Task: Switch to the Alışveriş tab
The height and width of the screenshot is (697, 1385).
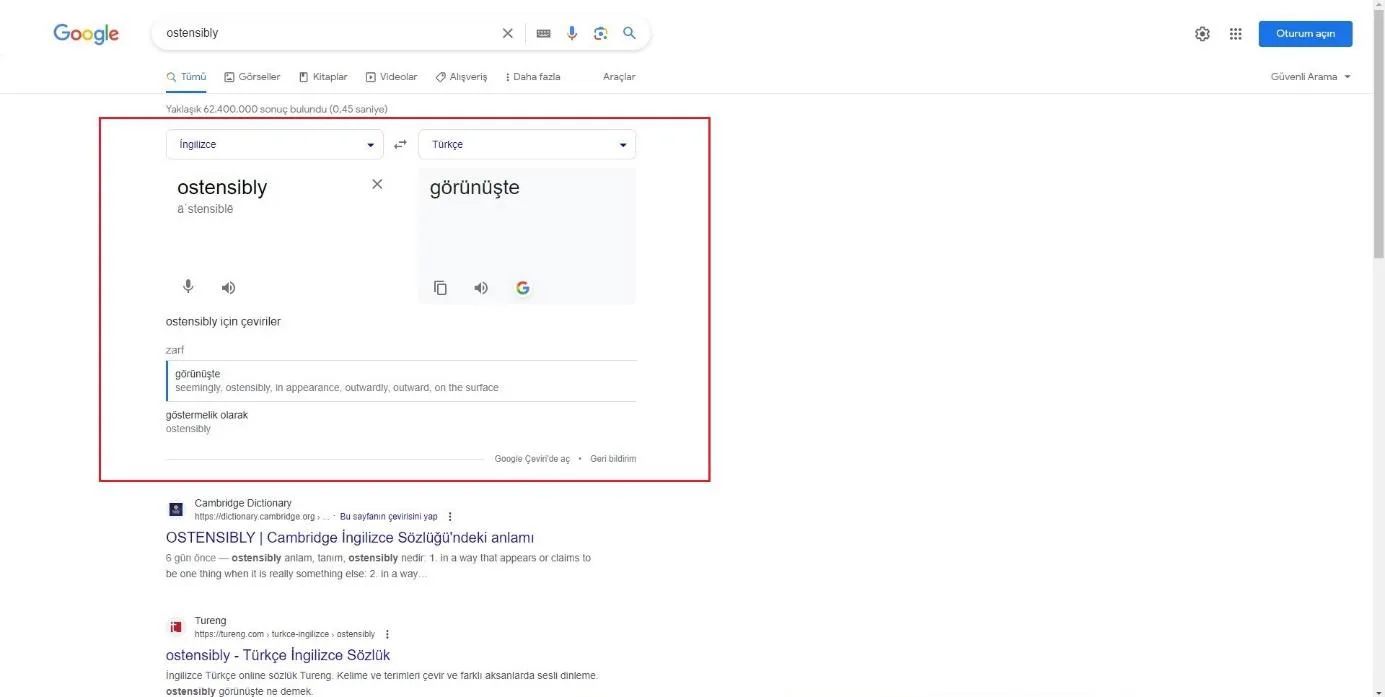Action: tap(461, 77)
